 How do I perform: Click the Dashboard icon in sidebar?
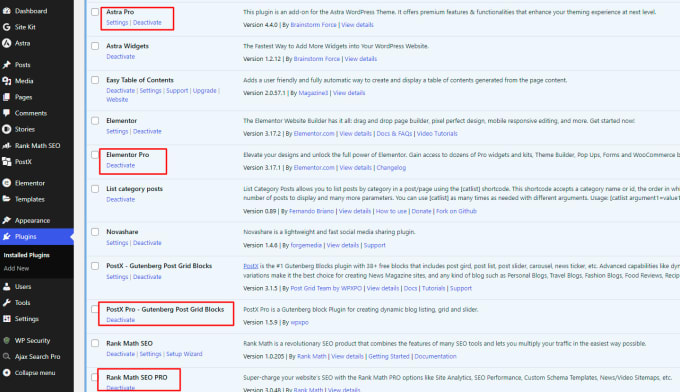pyautogui.click(x=7, y=11)
